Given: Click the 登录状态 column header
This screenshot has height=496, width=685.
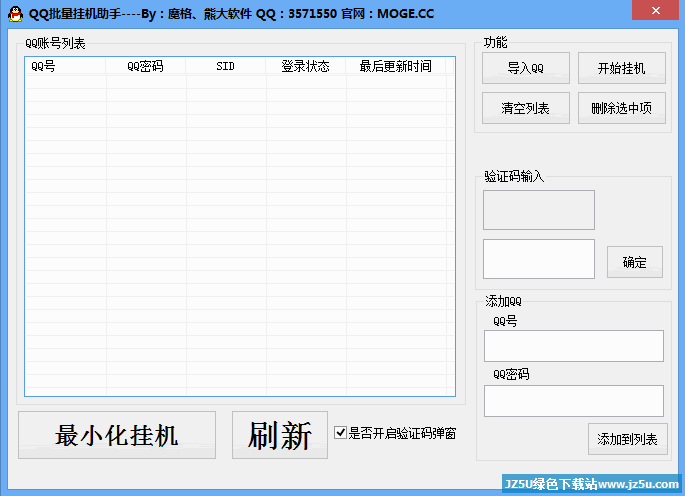Looking at the screenshot, I should [x=305, y=66].
